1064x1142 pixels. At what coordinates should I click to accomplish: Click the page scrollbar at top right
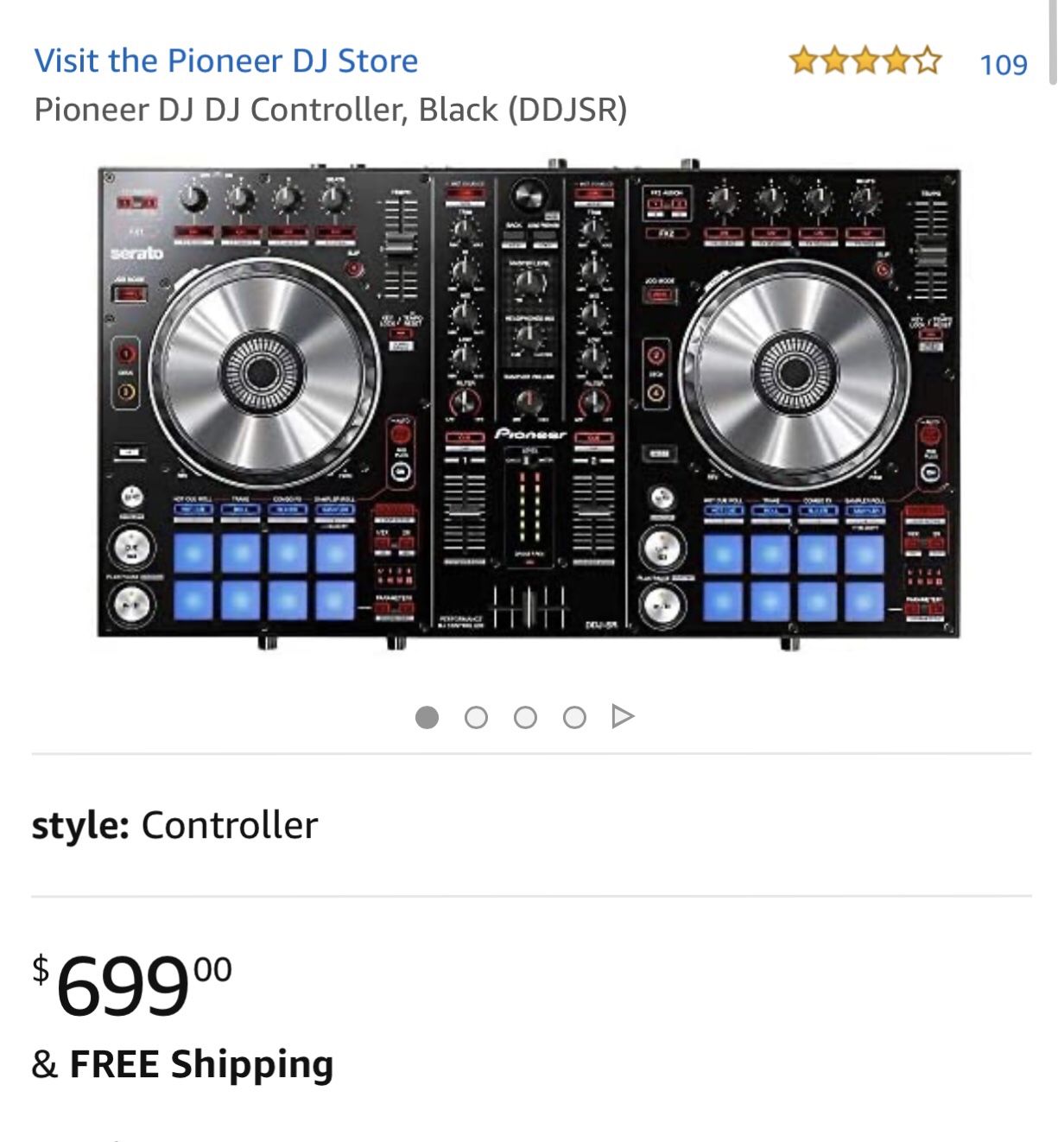click(x=1053, y=43)
